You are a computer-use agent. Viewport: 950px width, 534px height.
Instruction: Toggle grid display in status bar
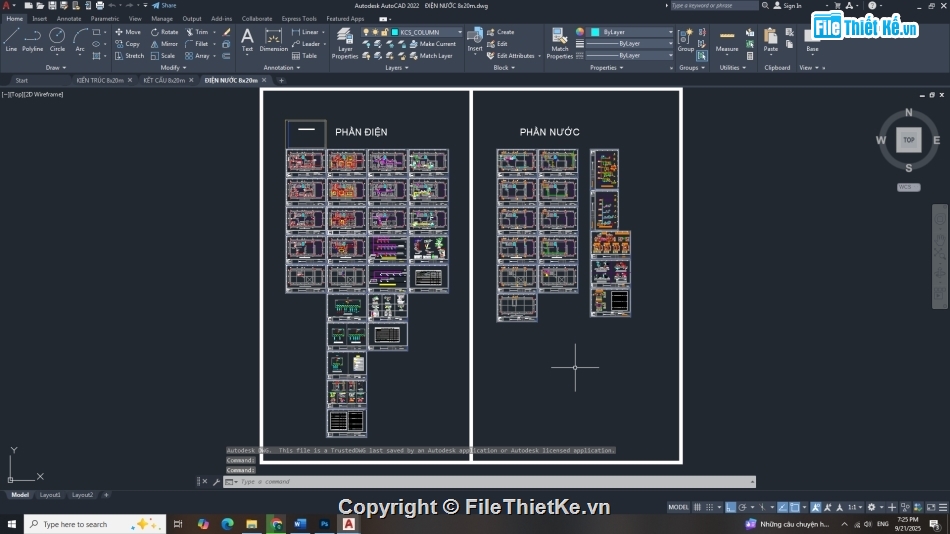pos(698,508)
